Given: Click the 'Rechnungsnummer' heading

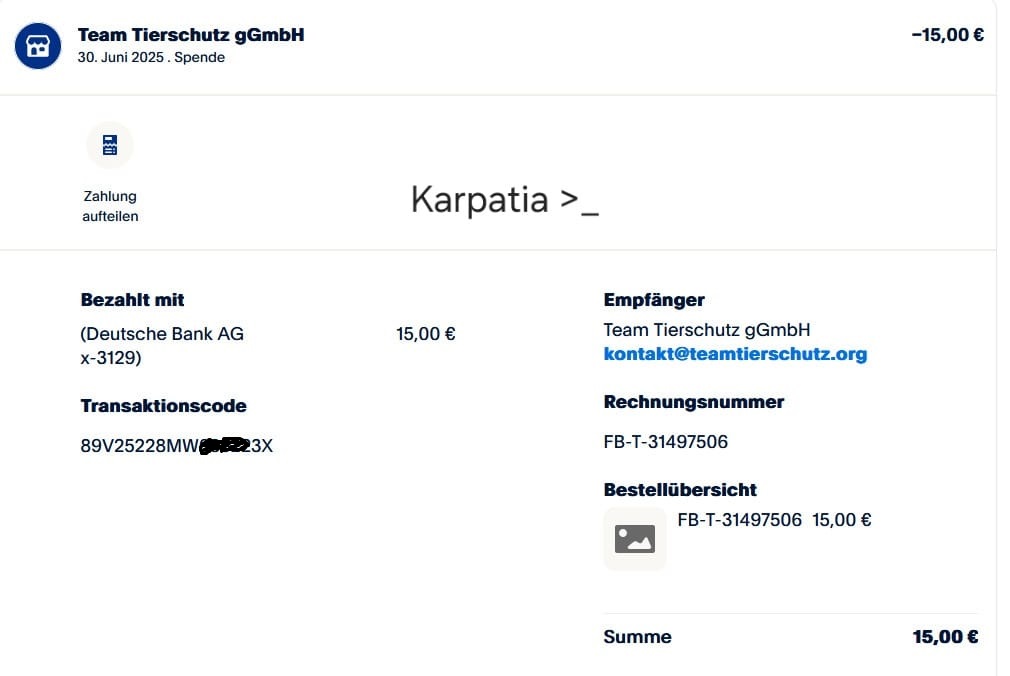Looking at the screenshot, I should [694, 402].
